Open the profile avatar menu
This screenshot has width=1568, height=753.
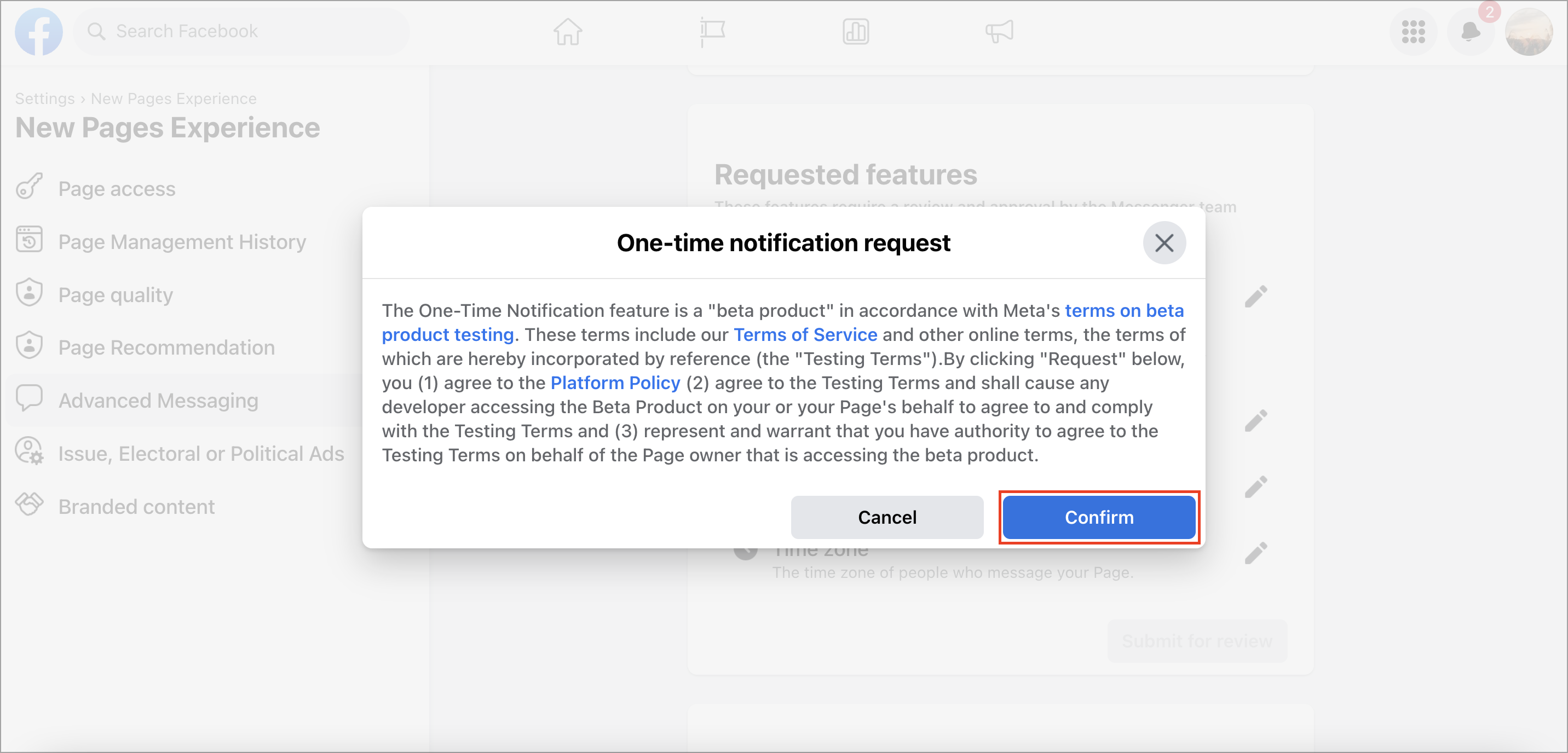pyautogui.click(x=1529, y=32)
